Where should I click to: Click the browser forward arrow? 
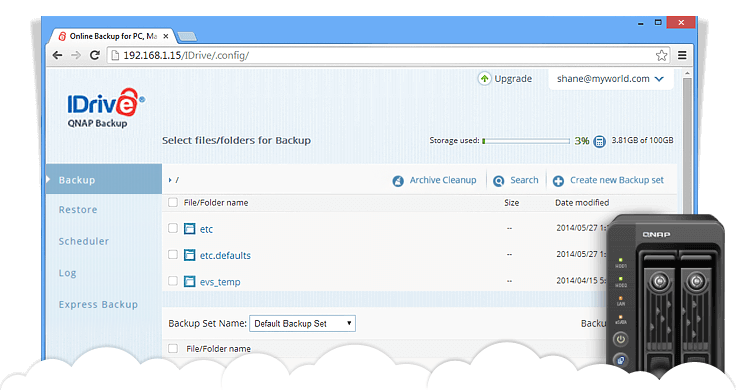[x=75, y=55]
